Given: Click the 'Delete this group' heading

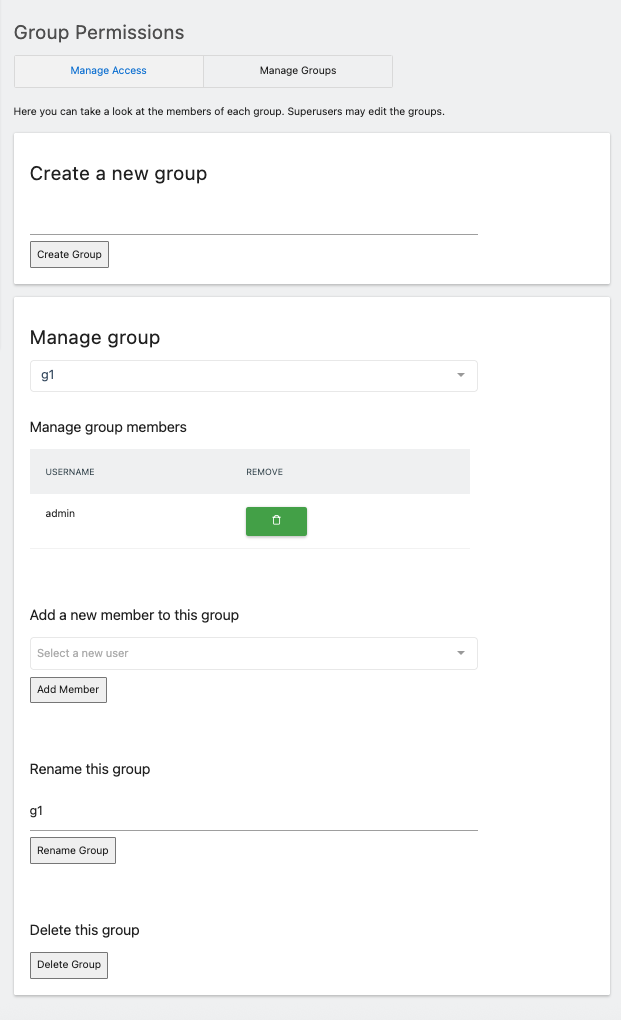Looking at the screenshot, I should point(85,930).
